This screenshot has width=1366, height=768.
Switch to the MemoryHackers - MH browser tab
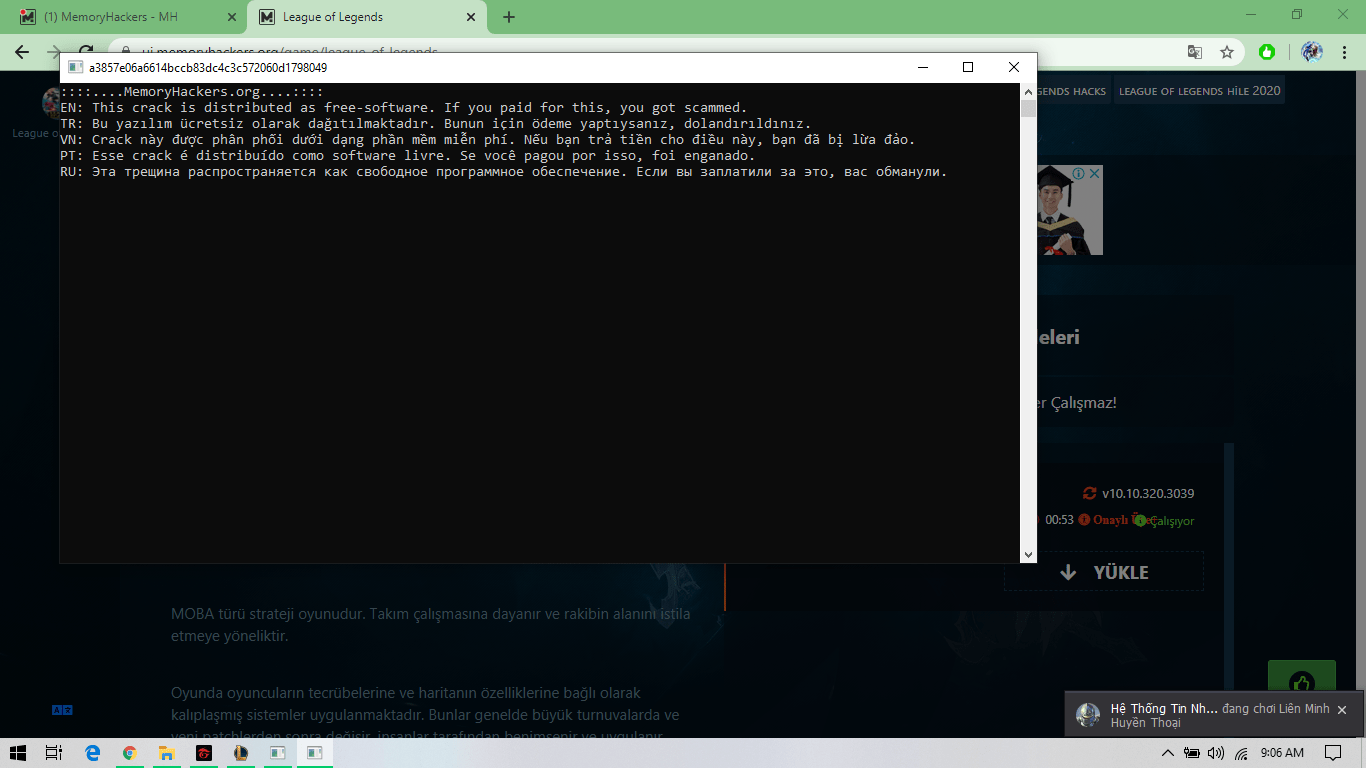(127, 17)
